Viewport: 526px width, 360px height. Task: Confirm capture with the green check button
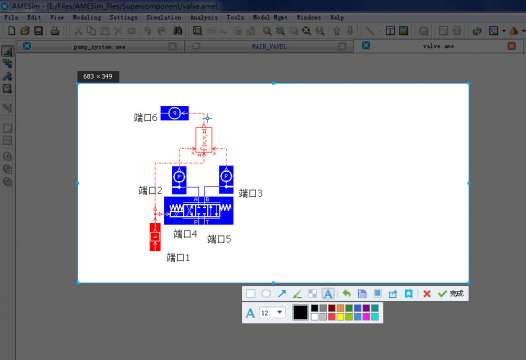click(451, 294)
